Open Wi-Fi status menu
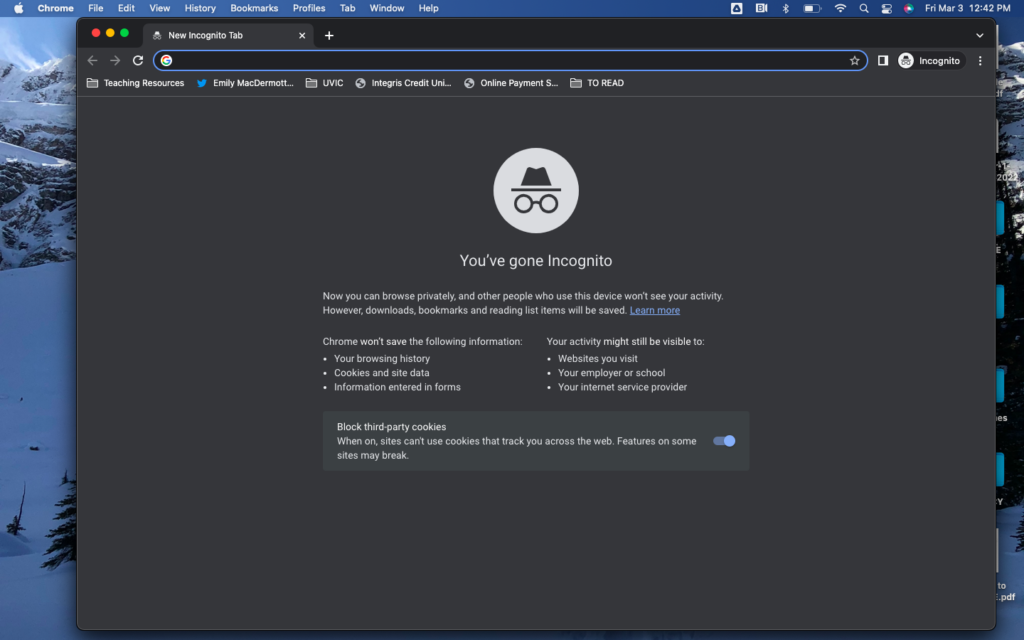Viewport: 1024px width, 640px height. pos(840,8)
